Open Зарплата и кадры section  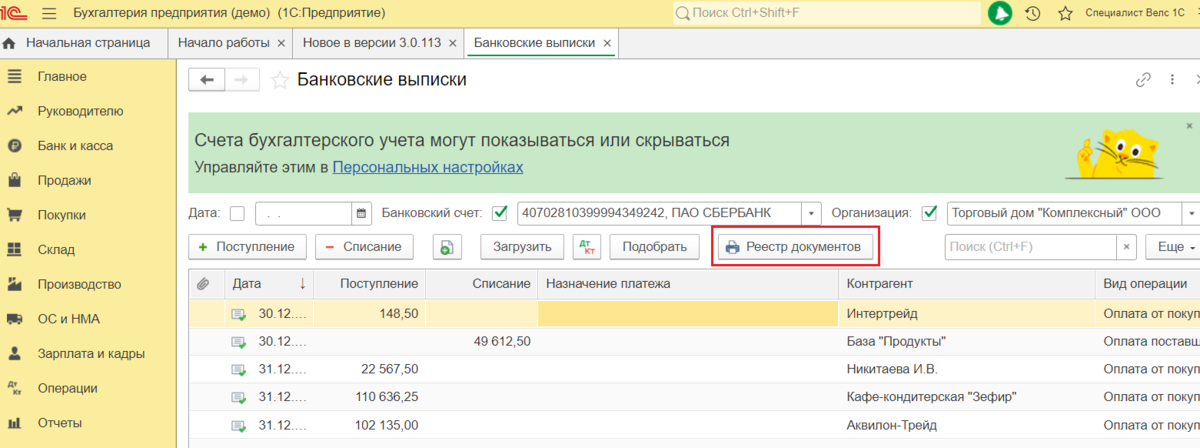coord(90,354)
